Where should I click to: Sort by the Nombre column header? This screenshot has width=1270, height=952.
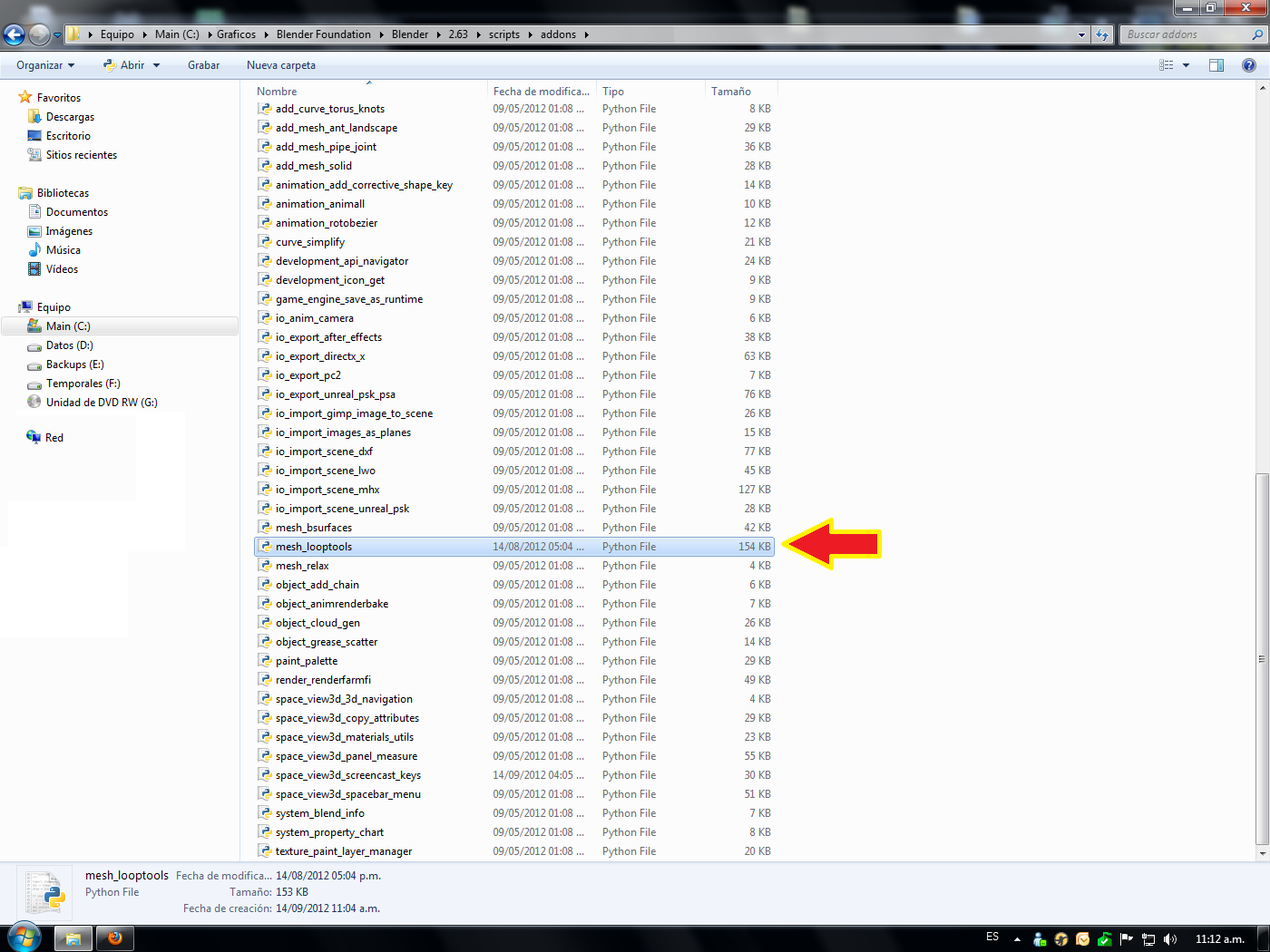click(x=370, y=92)
